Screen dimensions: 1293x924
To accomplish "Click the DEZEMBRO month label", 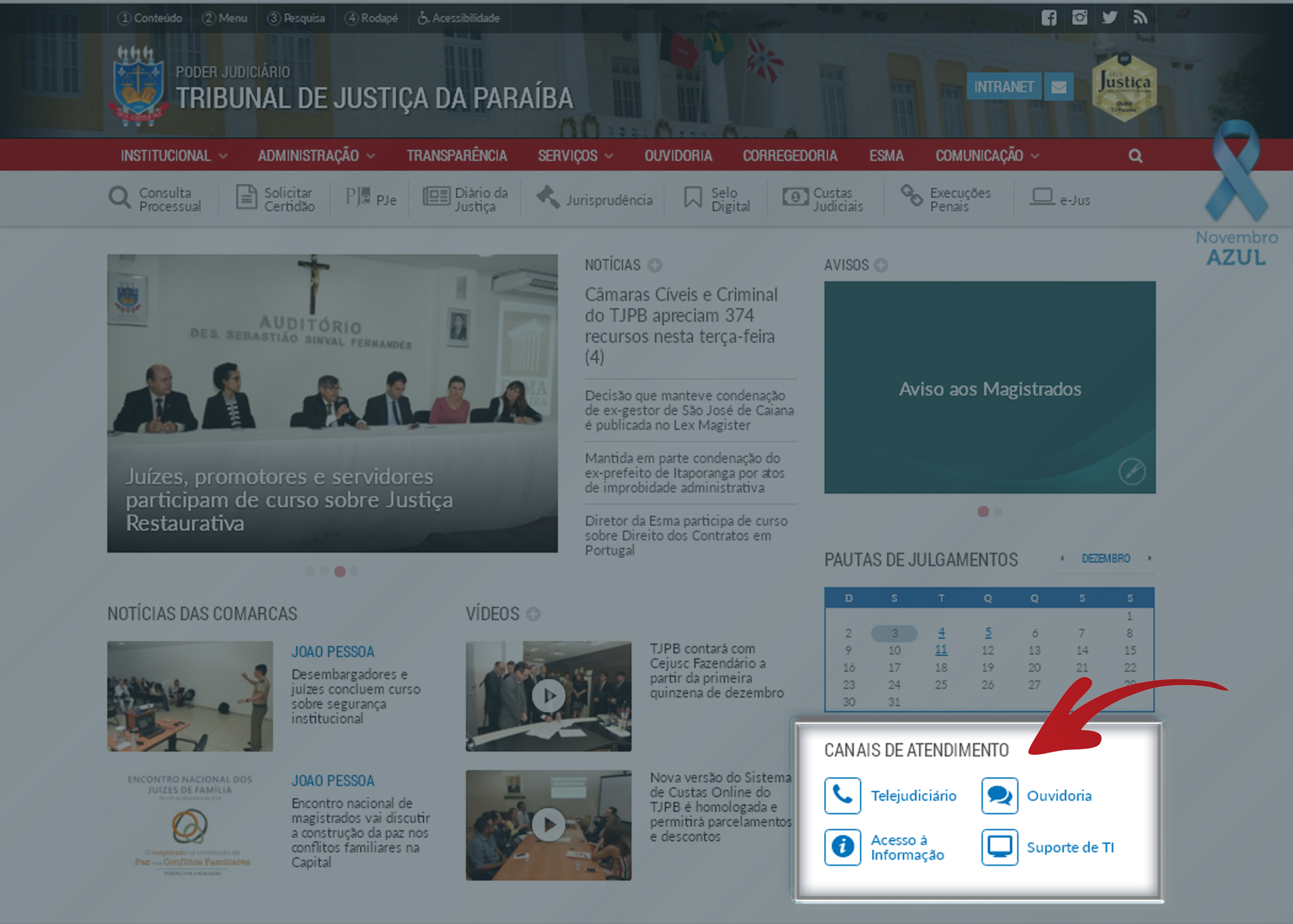I will [x=1106, y=558].
